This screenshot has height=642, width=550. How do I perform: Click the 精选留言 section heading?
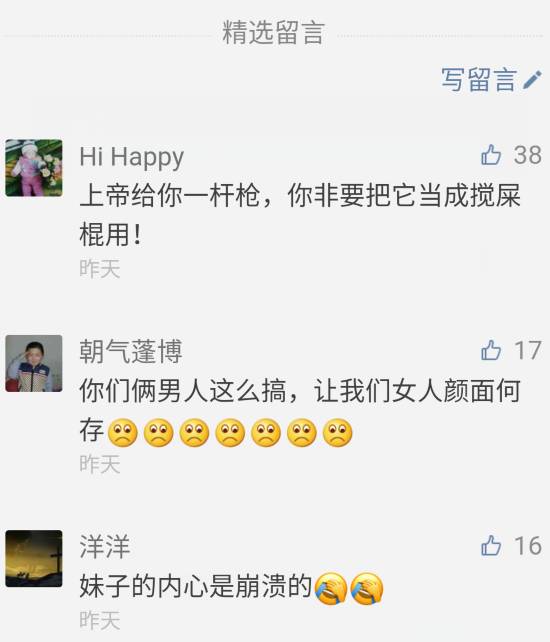click(273, 32)
